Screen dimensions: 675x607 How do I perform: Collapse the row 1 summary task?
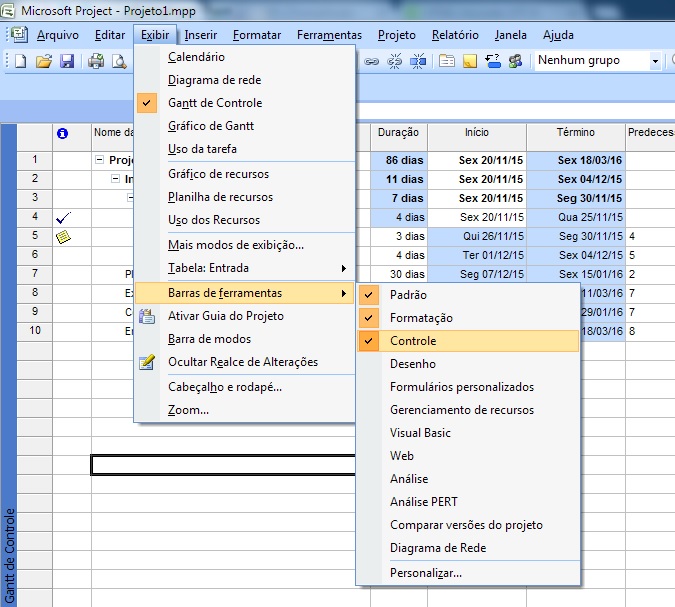point(99,160)
